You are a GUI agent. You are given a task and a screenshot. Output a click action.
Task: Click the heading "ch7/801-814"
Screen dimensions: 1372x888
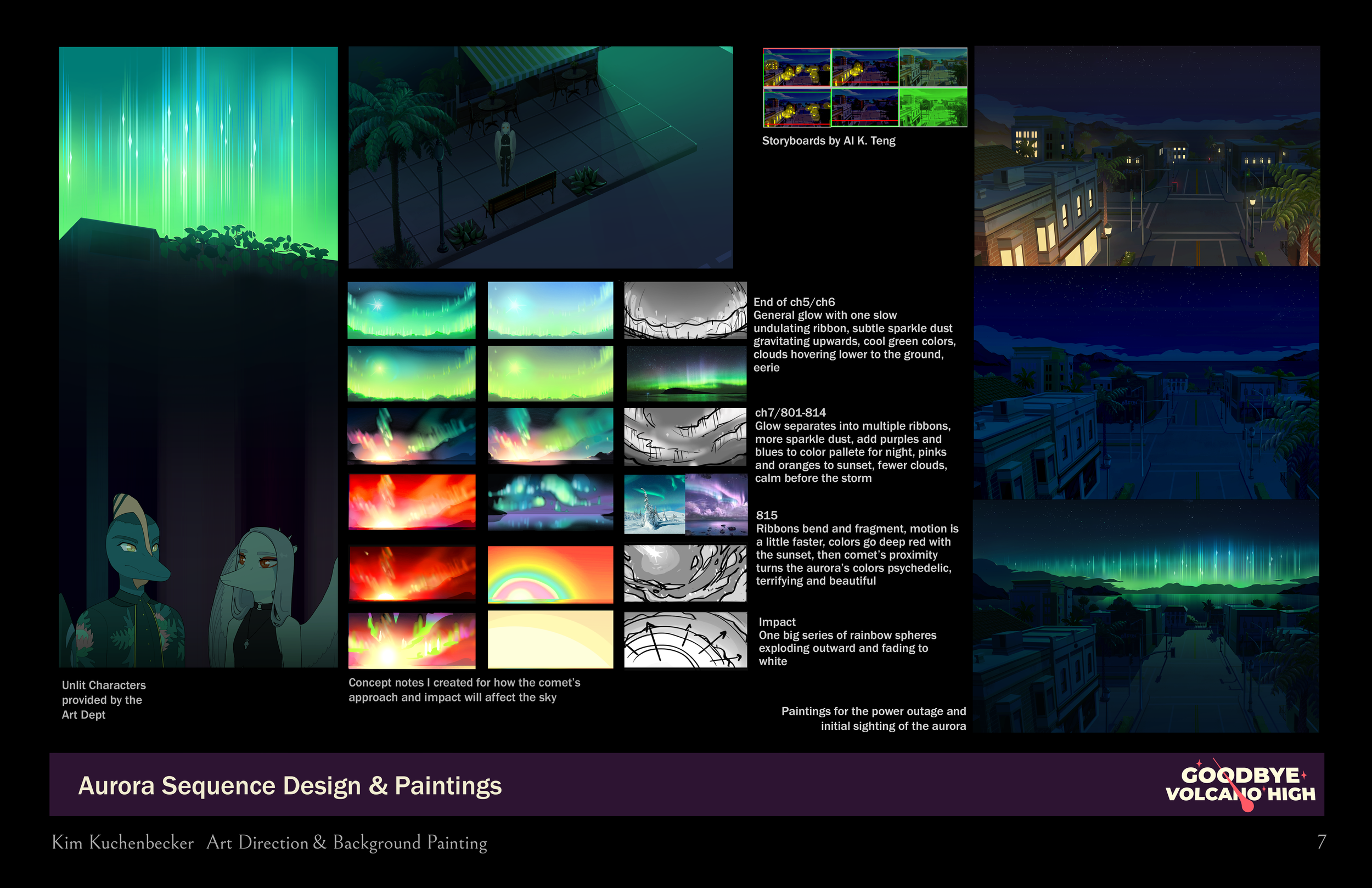pyautogui.click(x=790, y=413)
